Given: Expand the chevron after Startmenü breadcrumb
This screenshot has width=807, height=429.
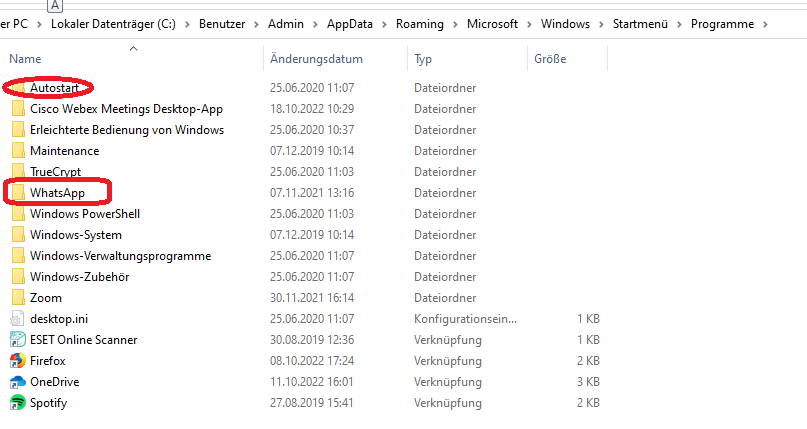Looking at the screenshot, I should point(679,24).
